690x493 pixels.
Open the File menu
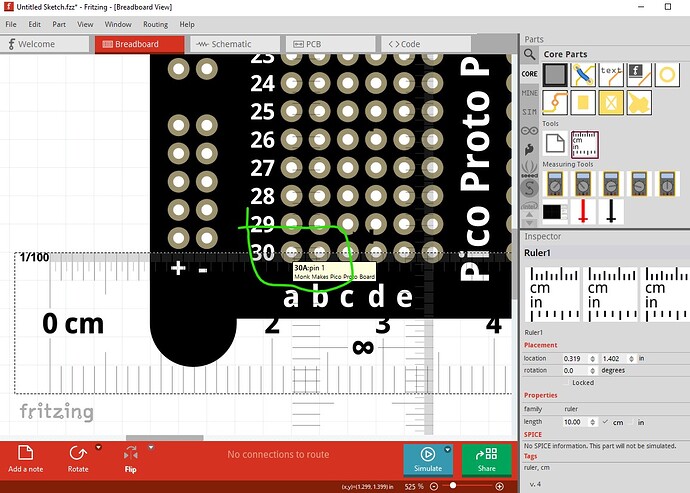coord(11,24)
